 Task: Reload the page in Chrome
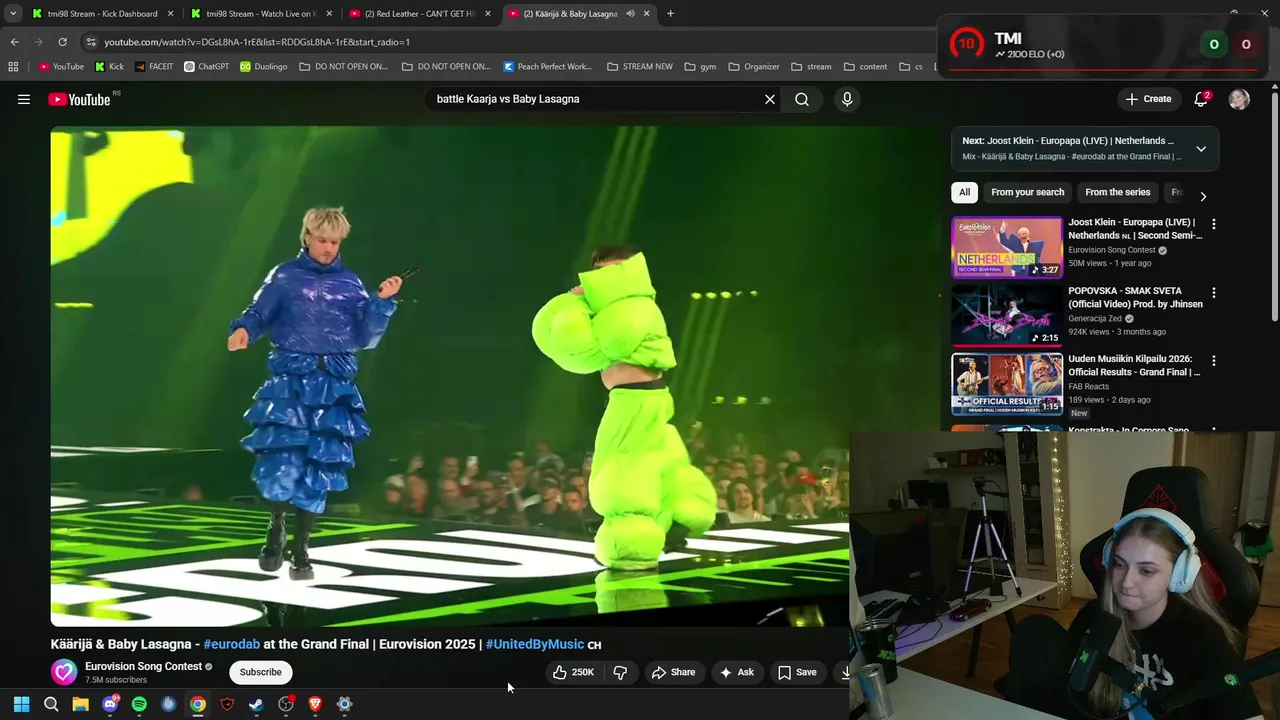[x=62, y=42]
